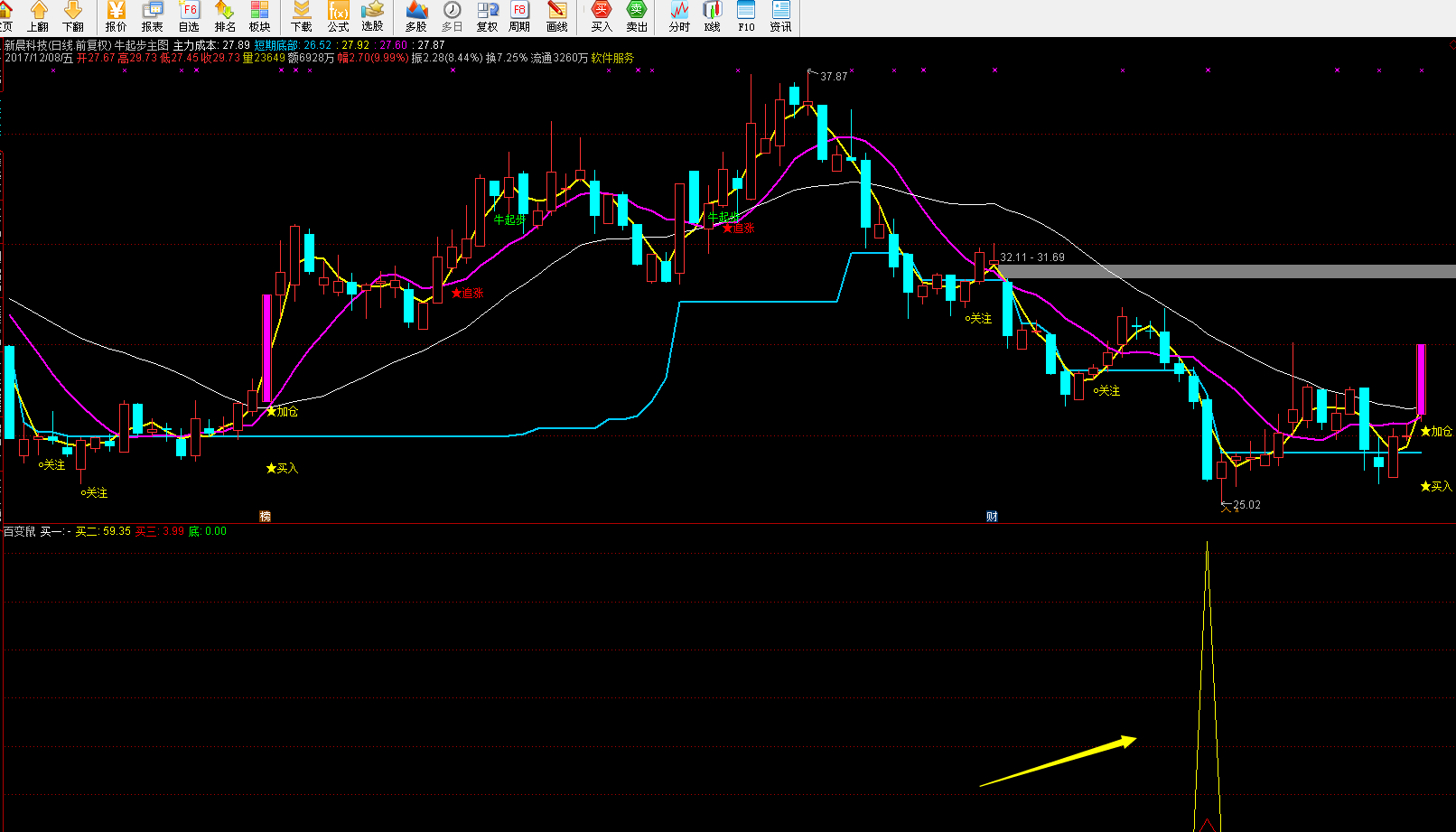1456x832 pixels.
Task: Click the 软件服务 link in header
Action: (612, 58)
